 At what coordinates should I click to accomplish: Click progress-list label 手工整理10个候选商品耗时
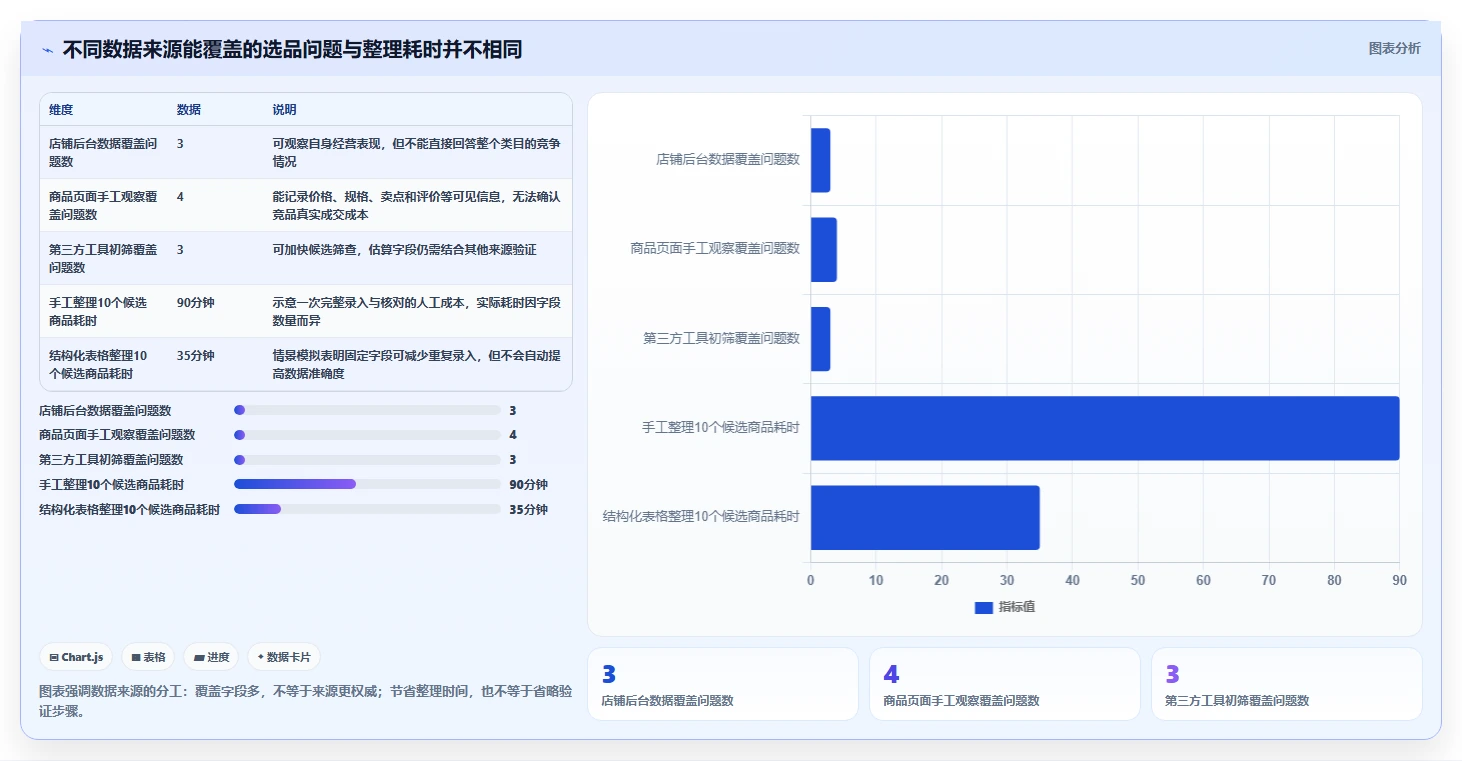tap(111, 485)
